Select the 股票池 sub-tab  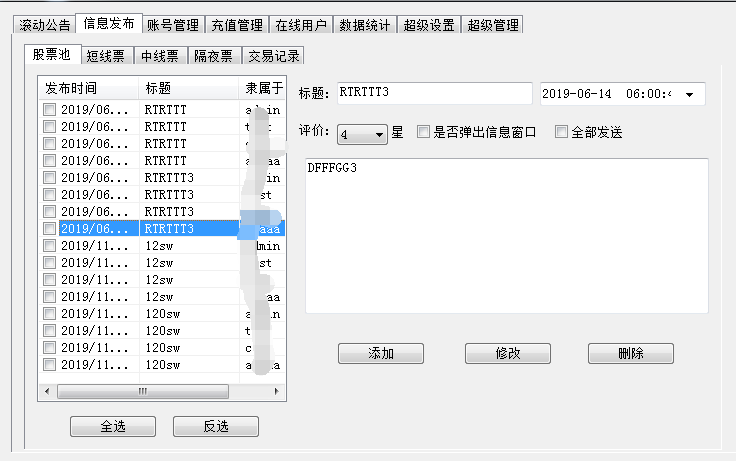(52, 54)
